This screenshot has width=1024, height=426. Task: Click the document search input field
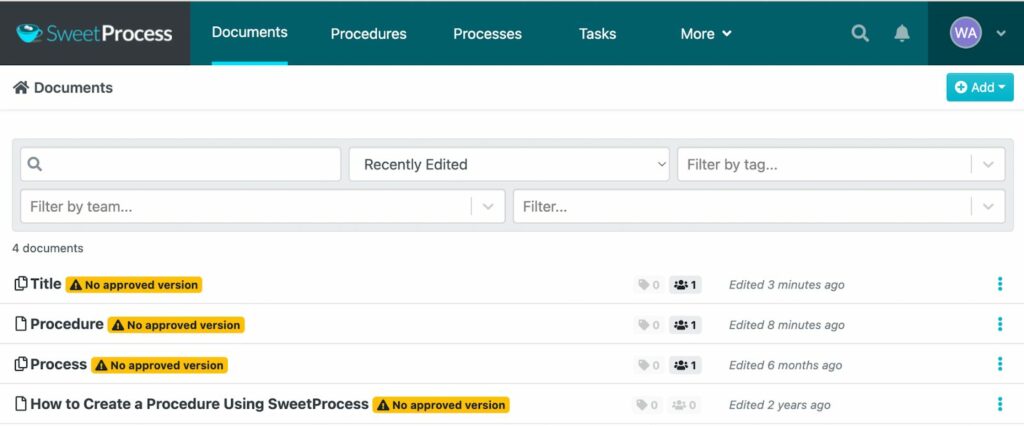click(x=181, y=165)
